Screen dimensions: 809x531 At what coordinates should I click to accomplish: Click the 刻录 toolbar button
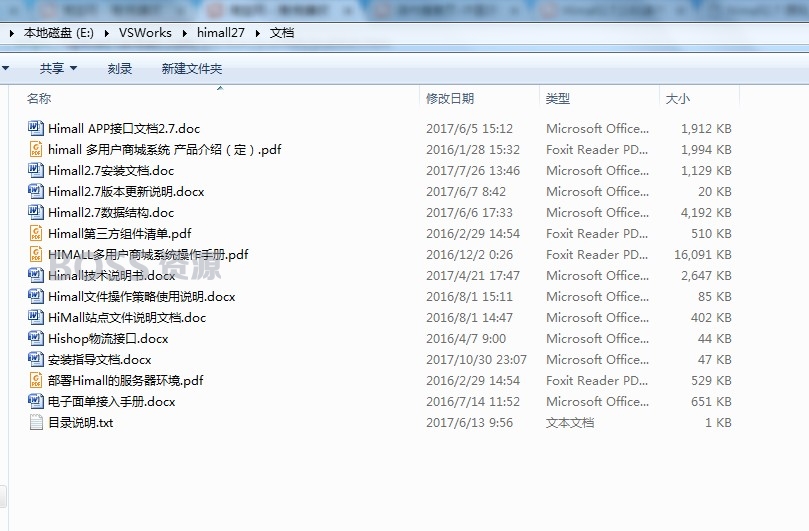coord(120,68)
